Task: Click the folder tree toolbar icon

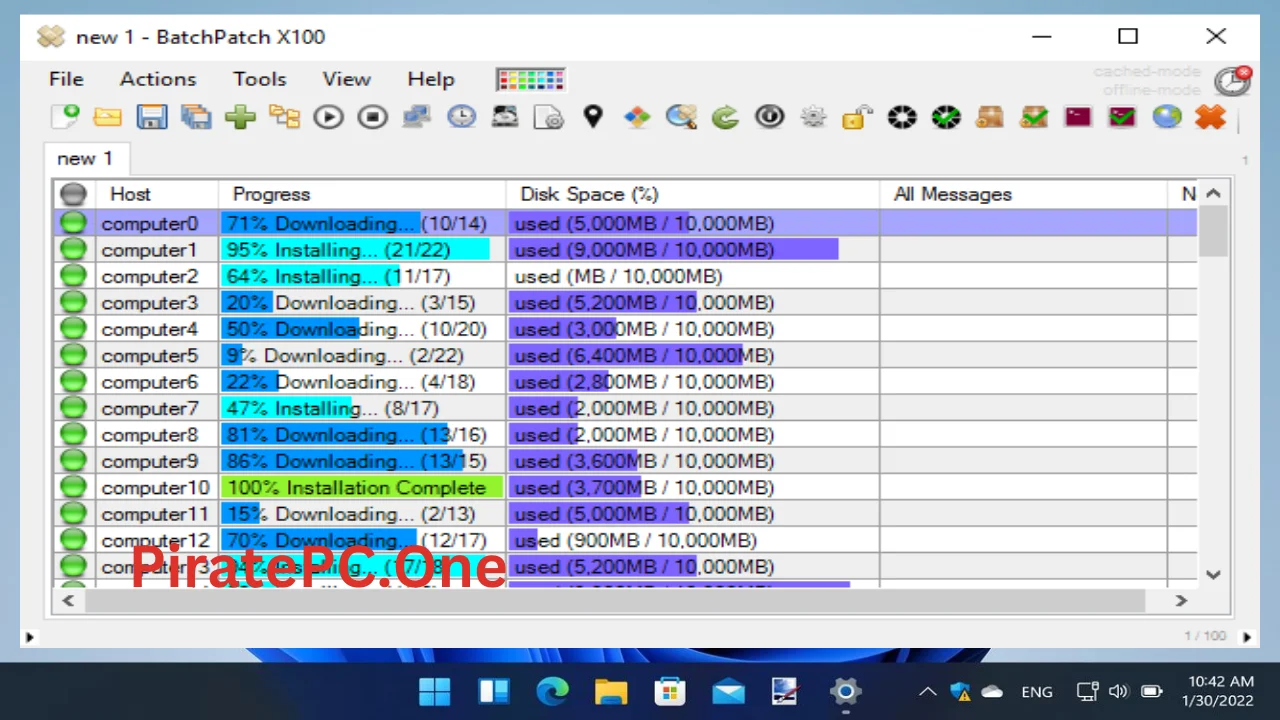Action: pos(284,117)
